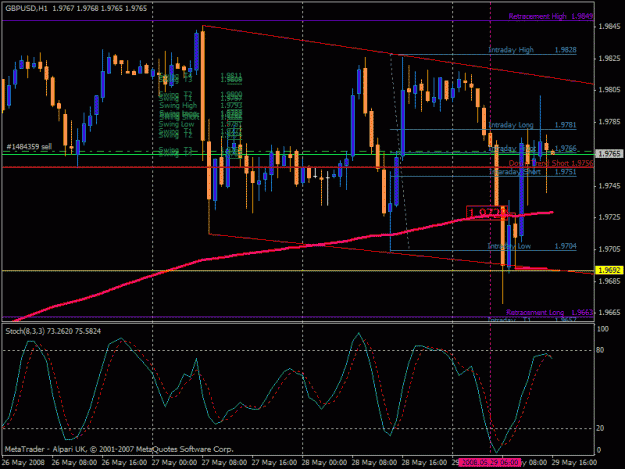Select the red boxed 1.9728 price label
The image size is (625, 469).
tap(487, 212)
